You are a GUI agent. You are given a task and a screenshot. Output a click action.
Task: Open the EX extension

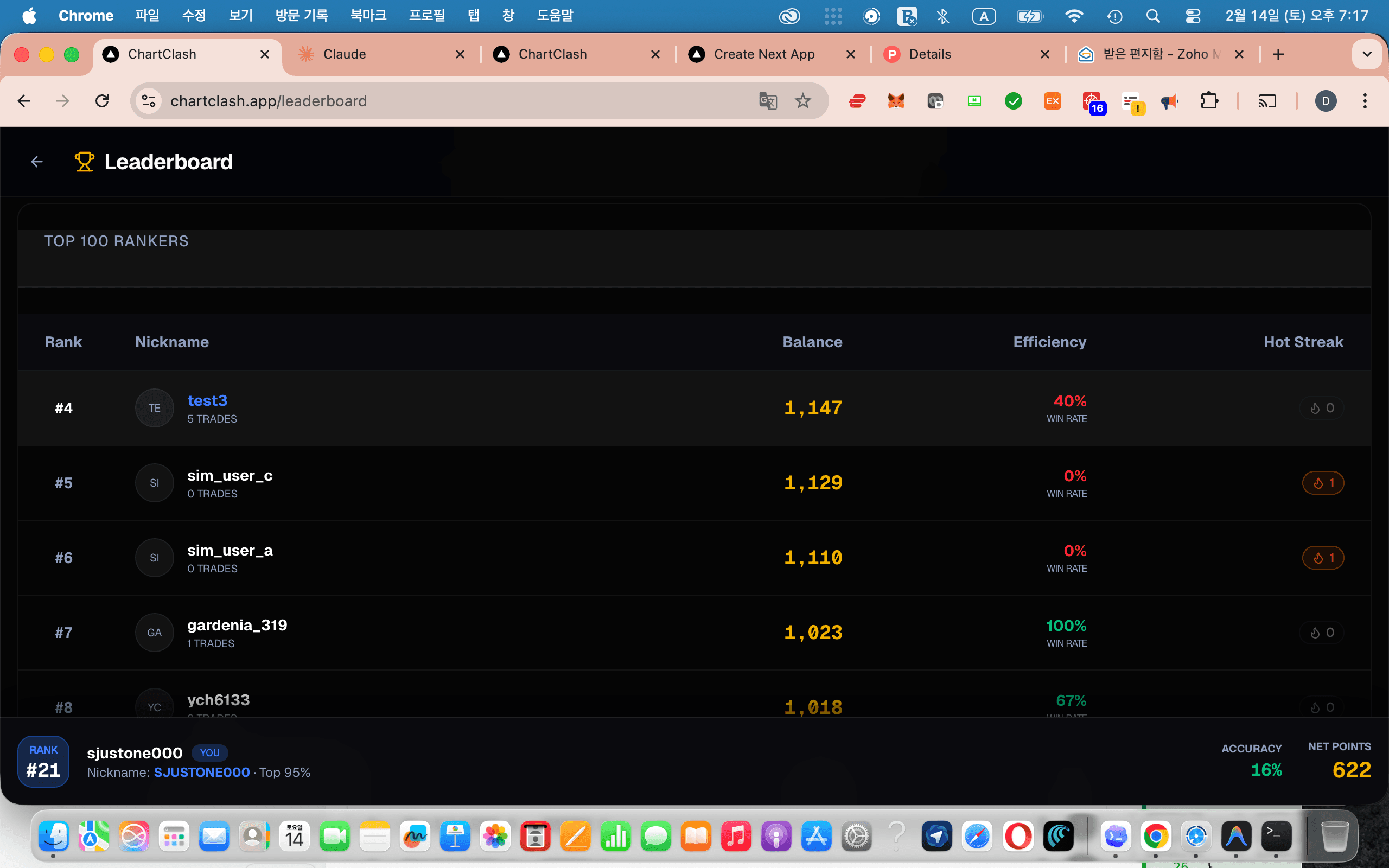coord(1053,101)
